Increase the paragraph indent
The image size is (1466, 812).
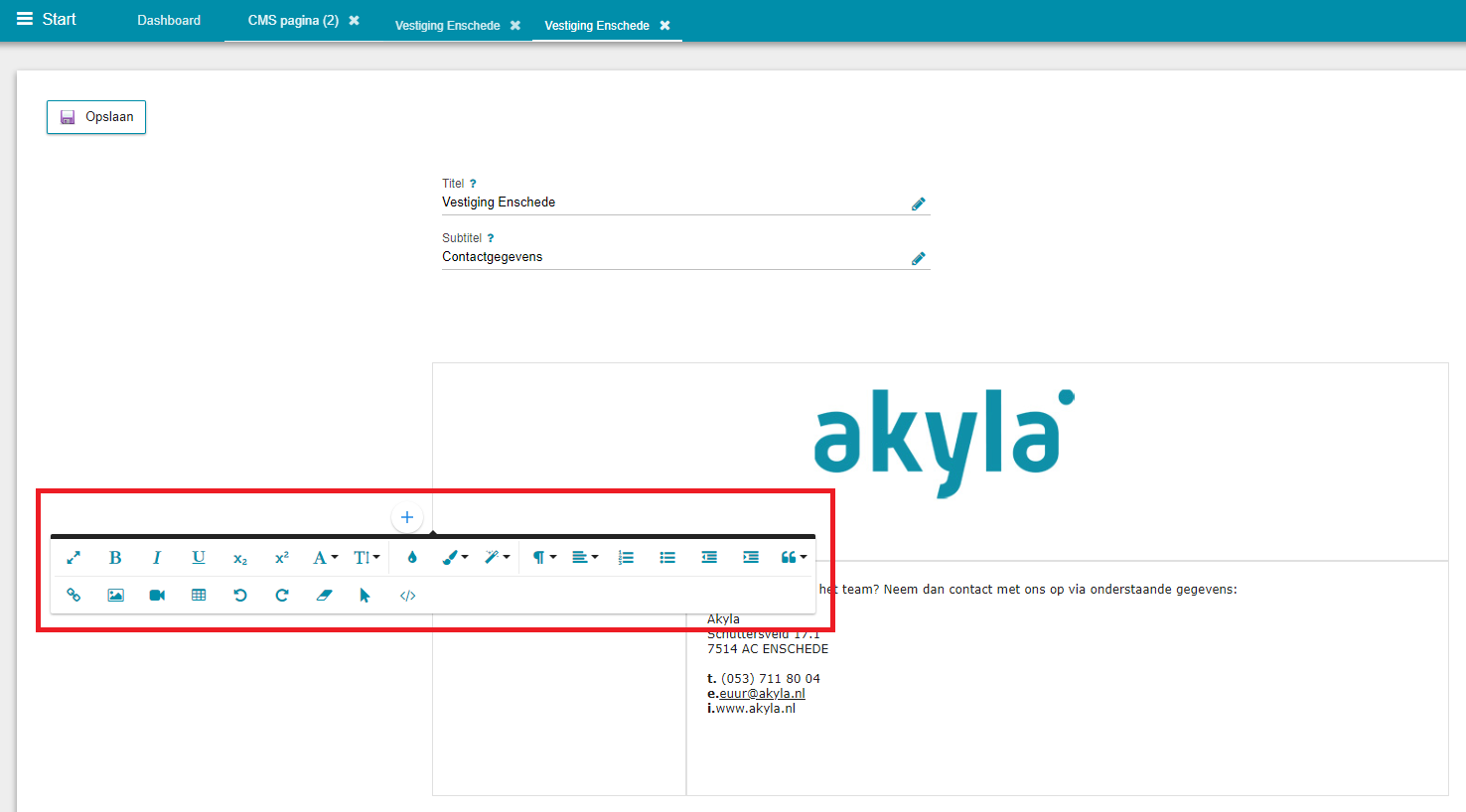pyautogui.click(x=751, y=558)
